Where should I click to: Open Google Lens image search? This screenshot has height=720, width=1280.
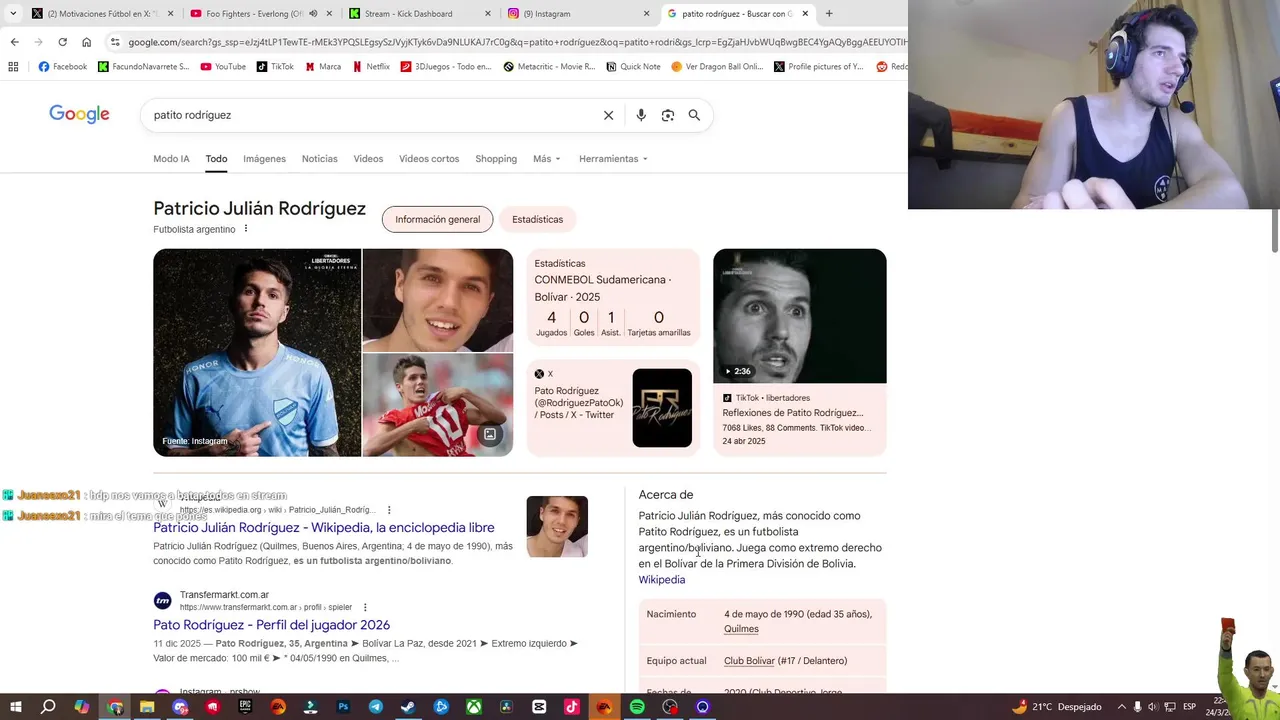668,115
